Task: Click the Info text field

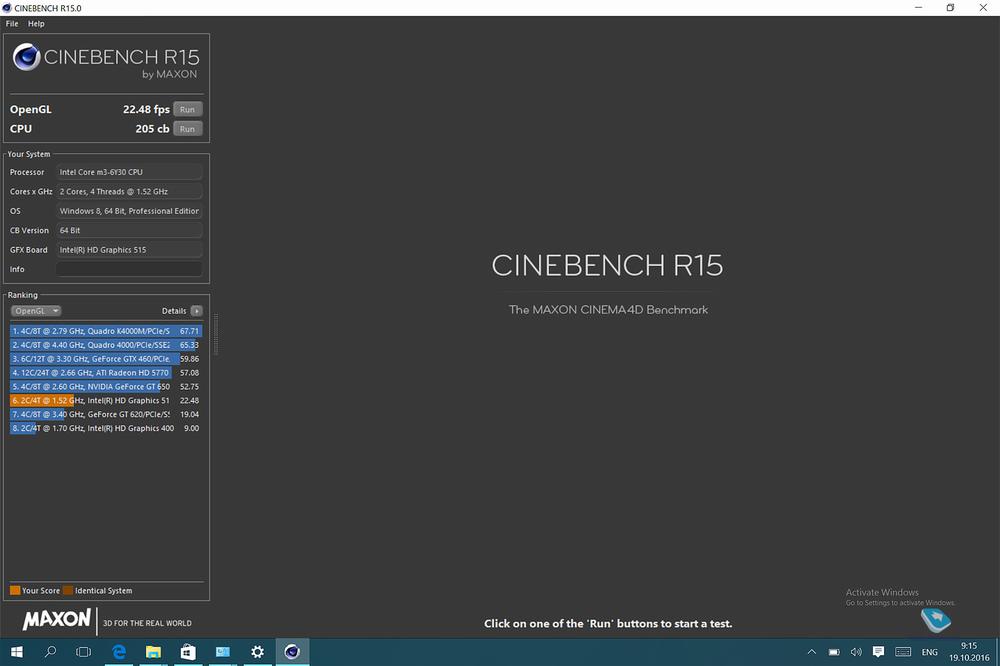Action: (x=129, y=269)
